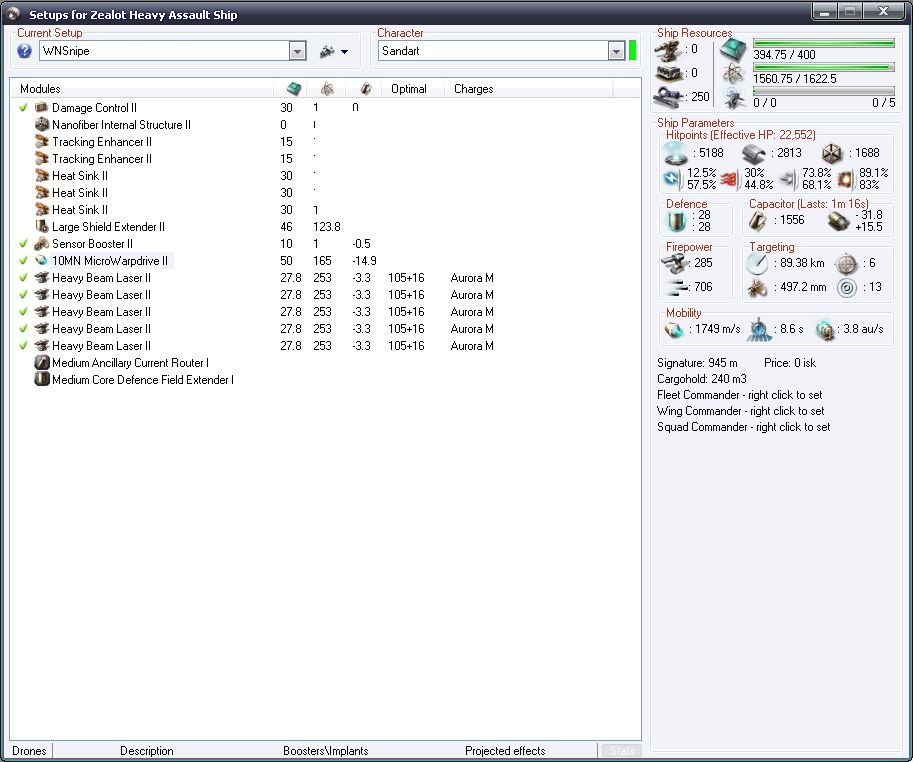Screen dimensions: 913x762
Task: Toggle the active checkmark on Damage Control II
Action: [x=23, y=107]
